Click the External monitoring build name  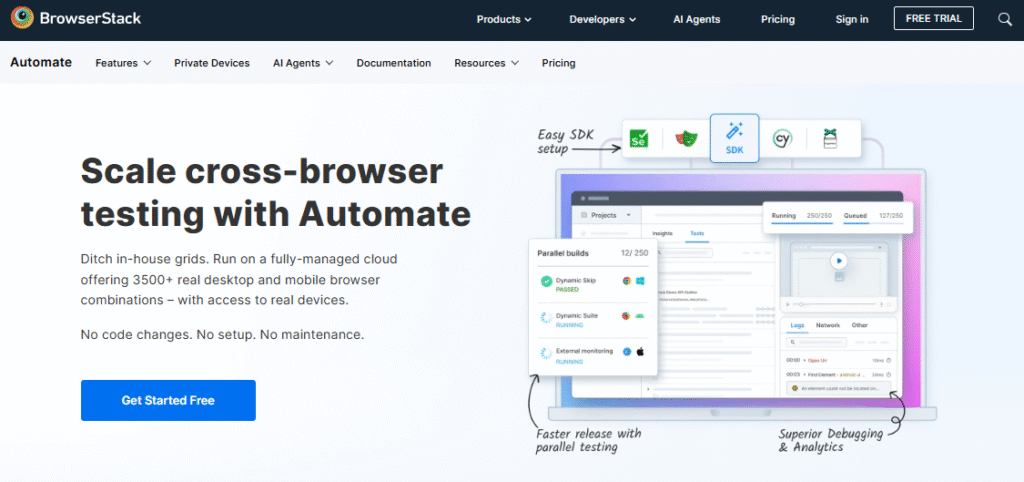[584, 351]
